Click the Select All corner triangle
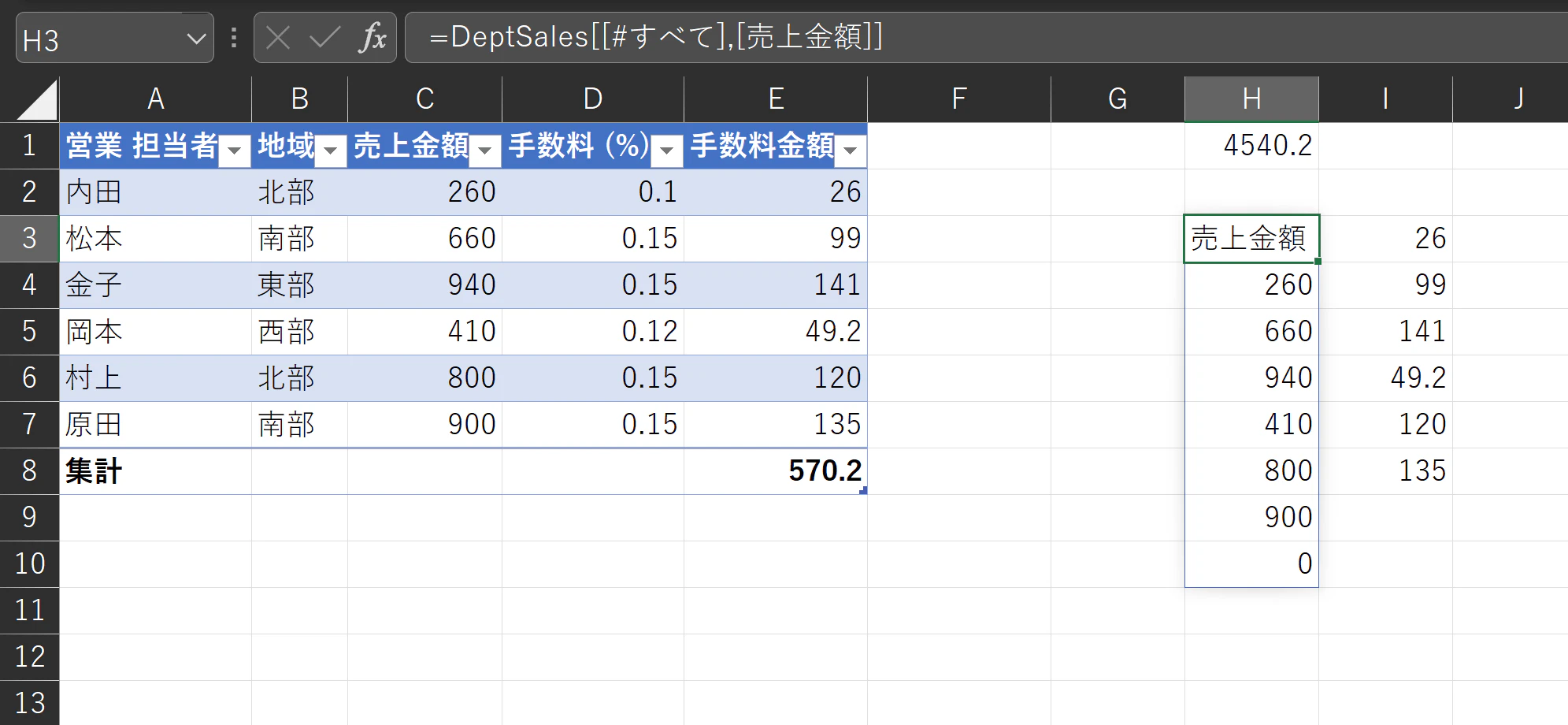This screenshot has height=725, width=1568. (x=36, y=100)
